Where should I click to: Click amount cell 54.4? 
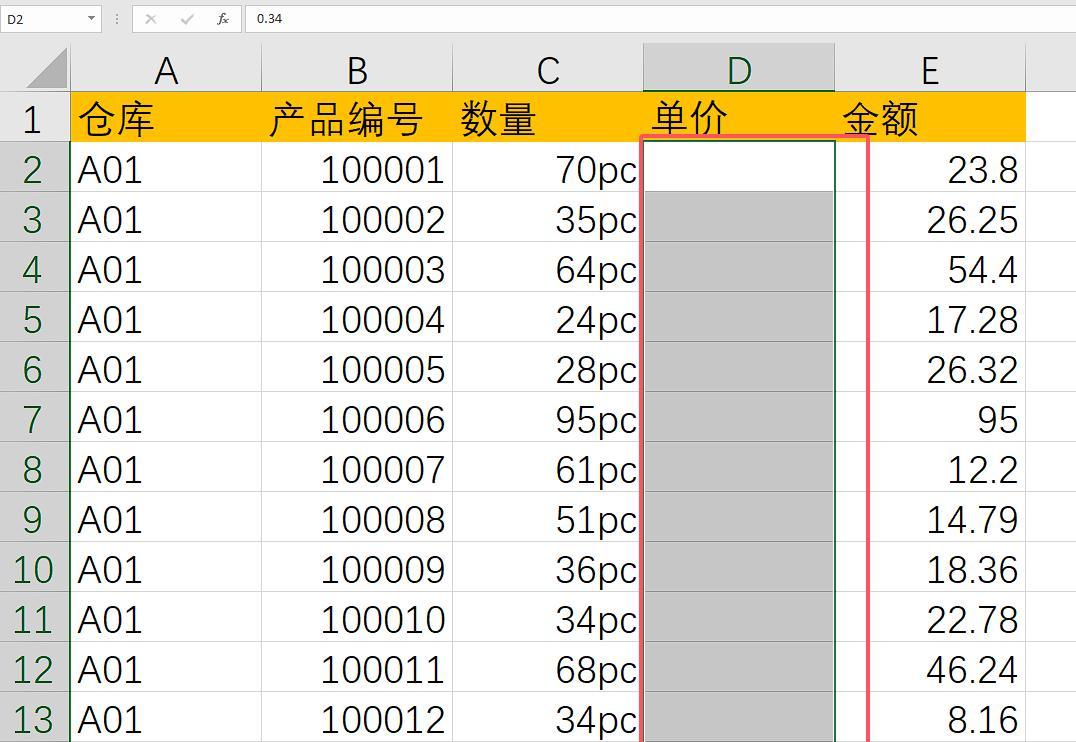click(930, 268)
